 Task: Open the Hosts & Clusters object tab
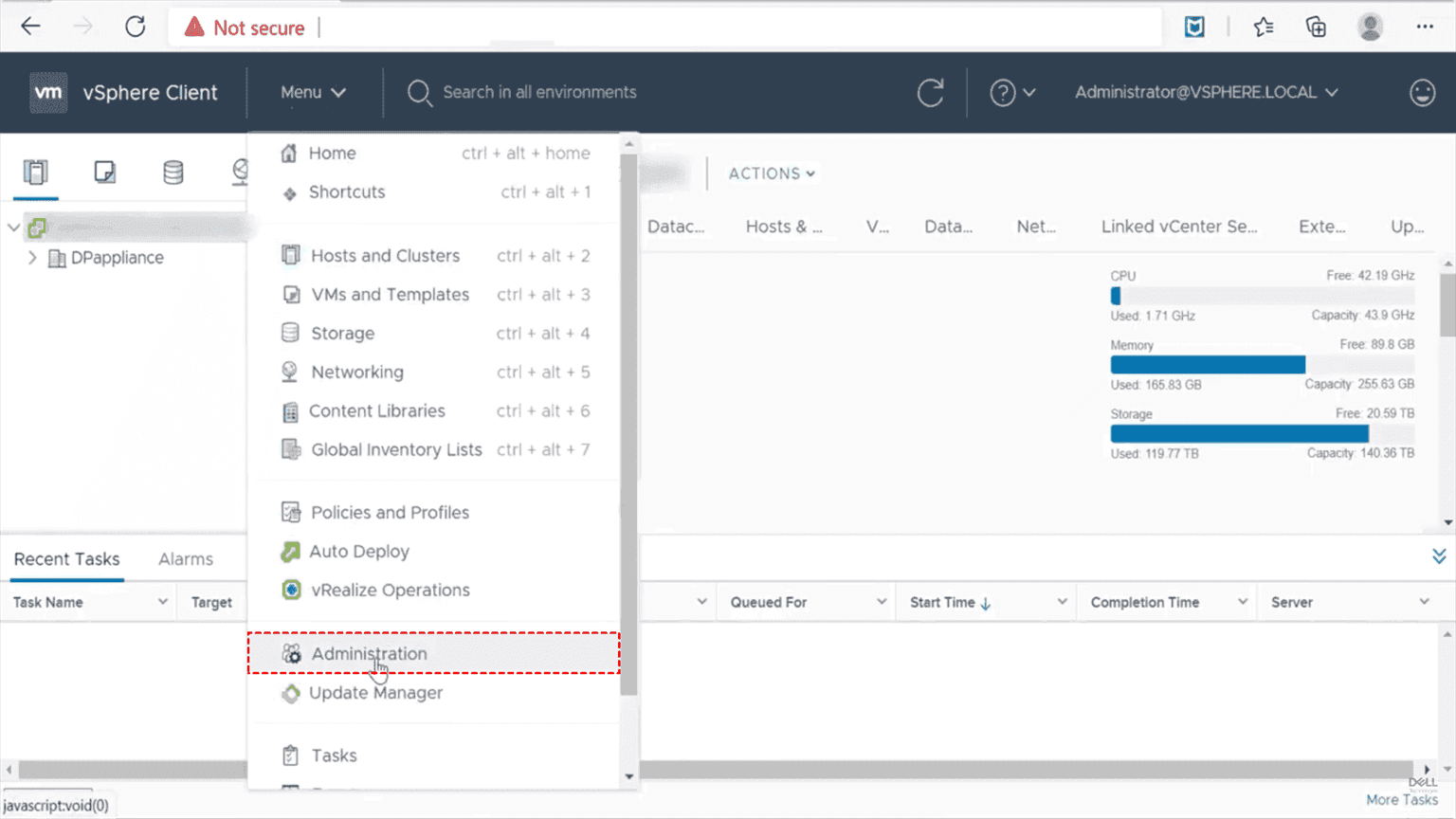tap(784, 227)
